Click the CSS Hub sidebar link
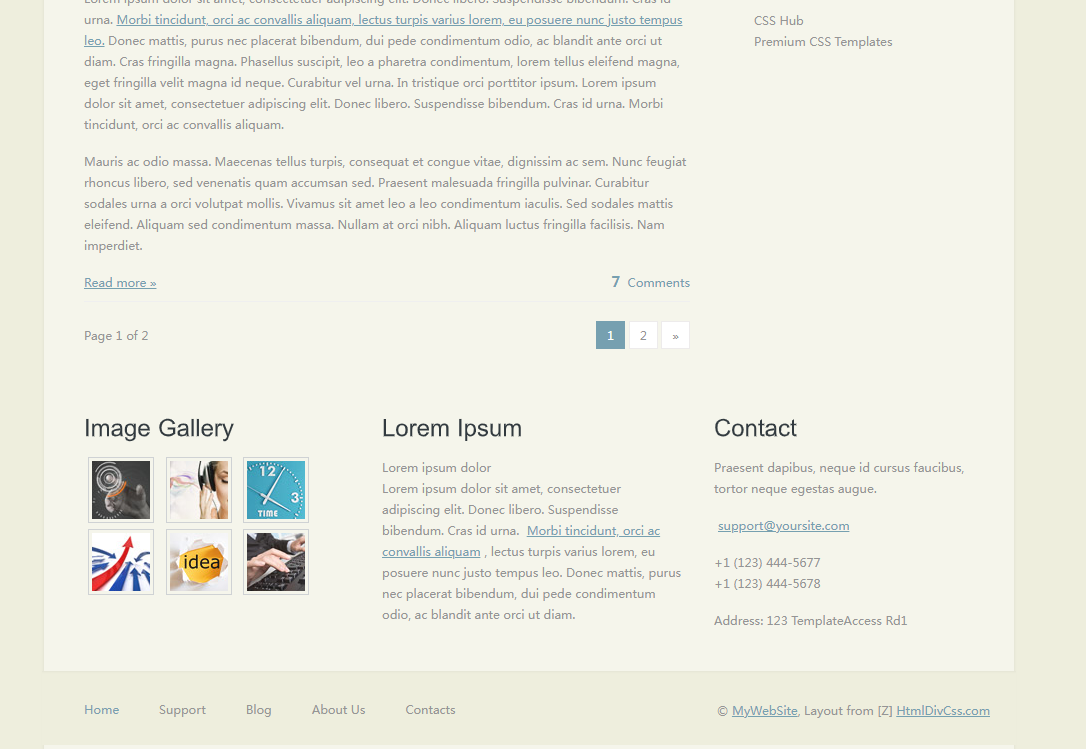The image size is (1086, 749). (x=778, y=21)
